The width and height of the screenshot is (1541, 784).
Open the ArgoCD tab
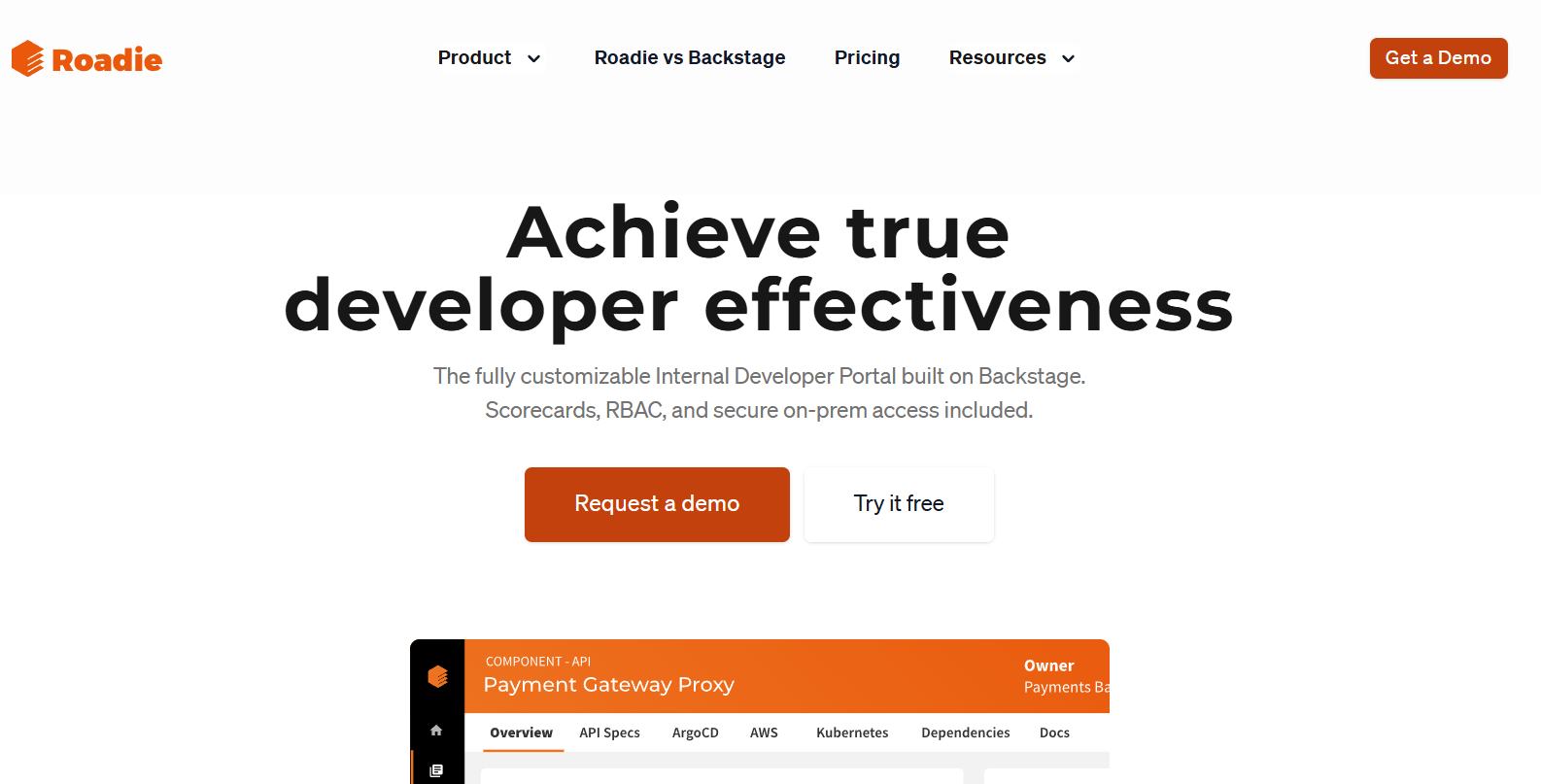(x=695, y=733)
